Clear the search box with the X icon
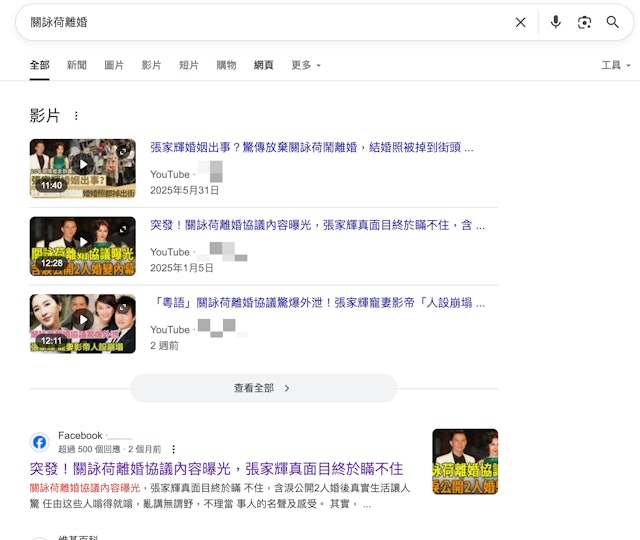This screenshot has height=540, width=640. pyautogui.click(x=520, y=22)
